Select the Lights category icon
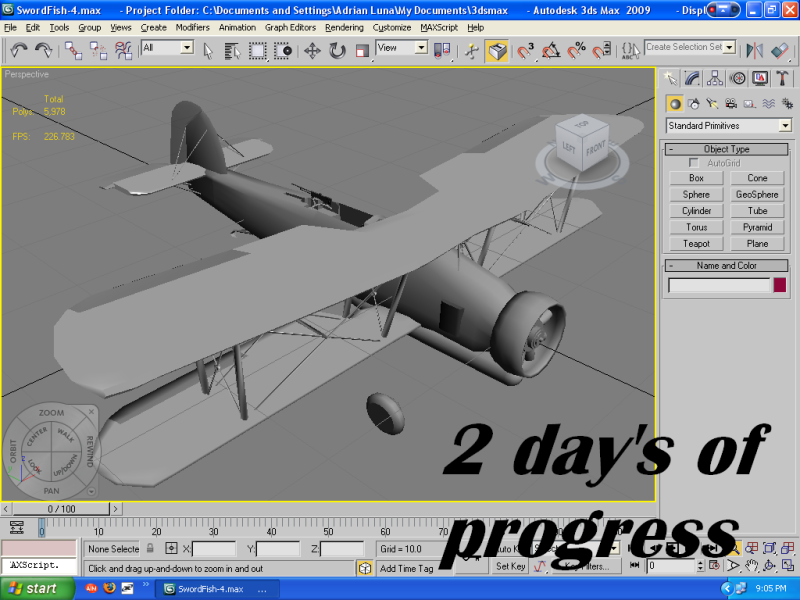This screenshot has height=600, width=800. pos(712,103)
